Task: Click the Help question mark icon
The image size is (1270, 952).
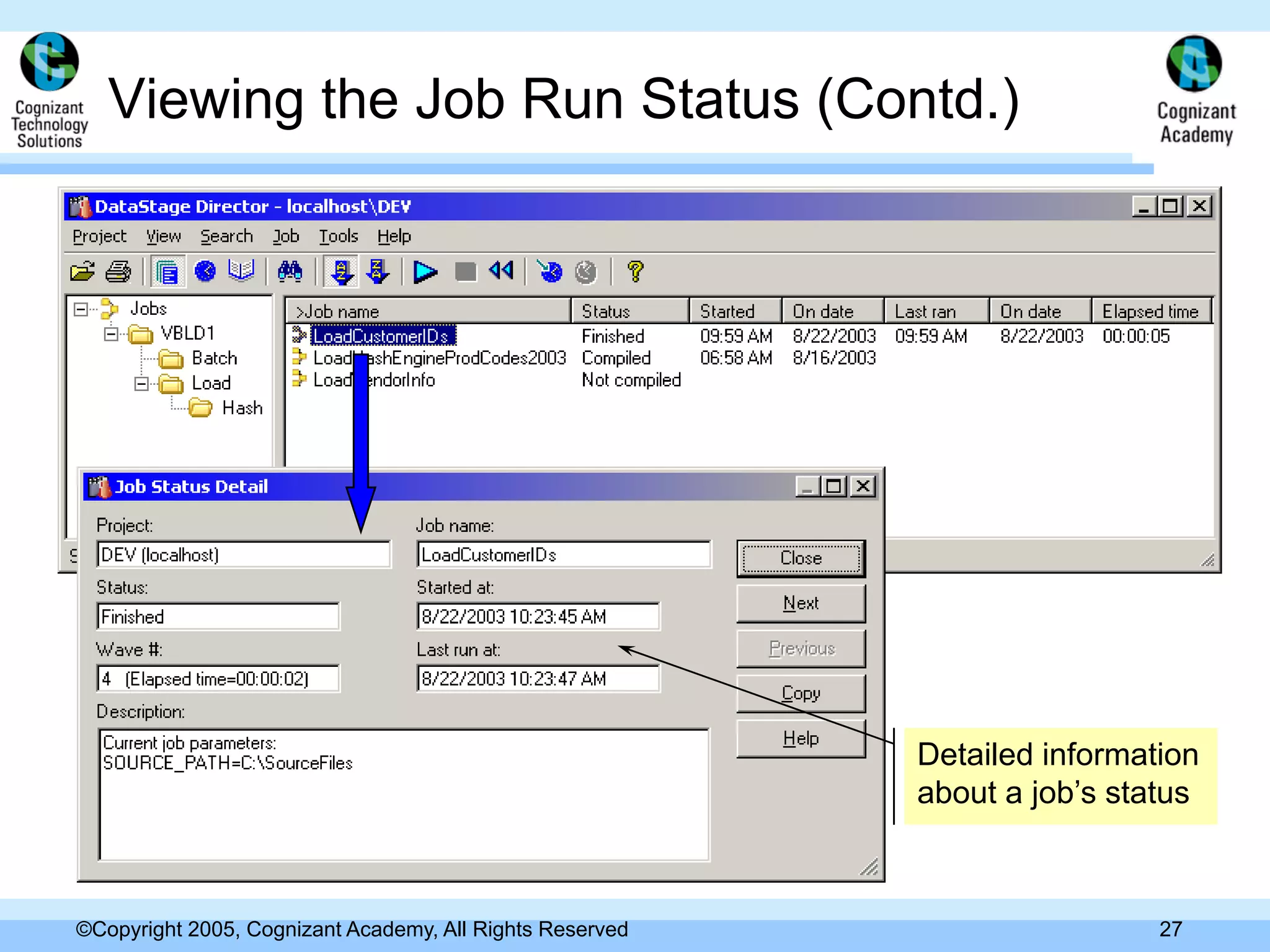Action: pos(635,271)
